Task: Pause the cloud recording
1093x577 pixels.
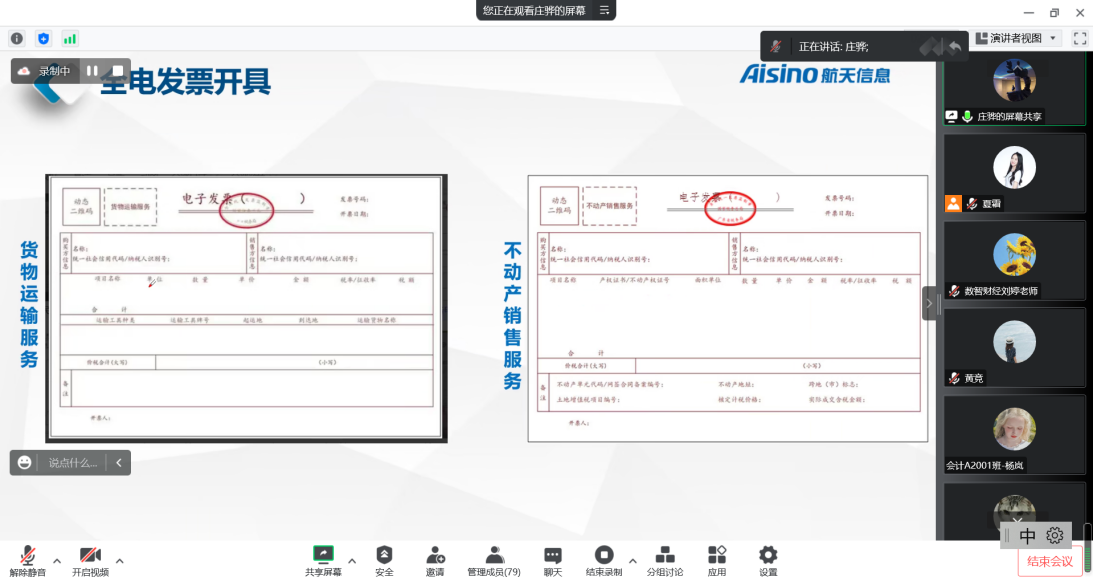Action: [92, 71]
